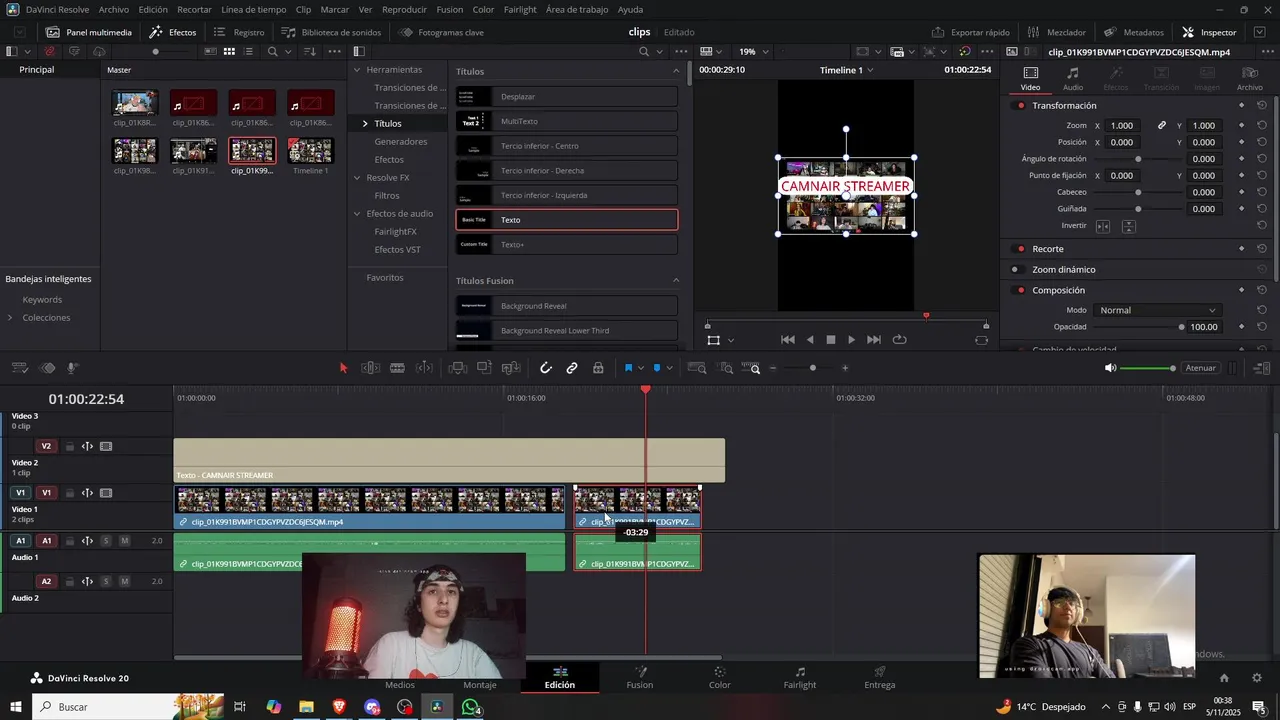Jump to first frame in viewer
The height and width of the screenshot is (720, 1280).
point(788,340)
